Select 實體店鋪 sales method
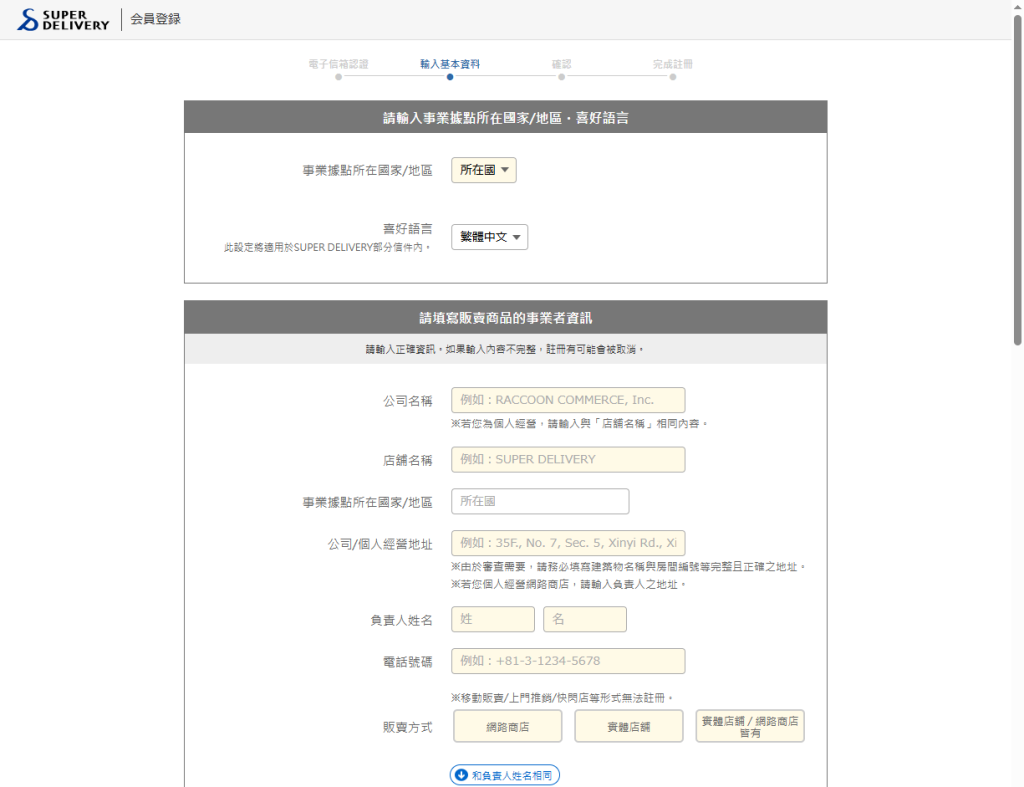1024x787 pixels. [628, 726]
